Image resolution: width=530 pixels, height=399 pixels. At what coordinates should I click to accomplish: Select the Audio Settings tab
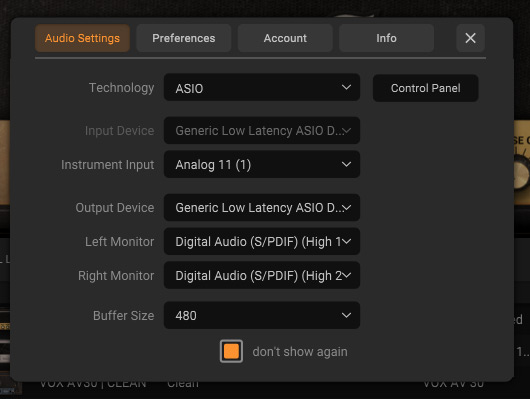pyautogui.click(x=82, y=38)
